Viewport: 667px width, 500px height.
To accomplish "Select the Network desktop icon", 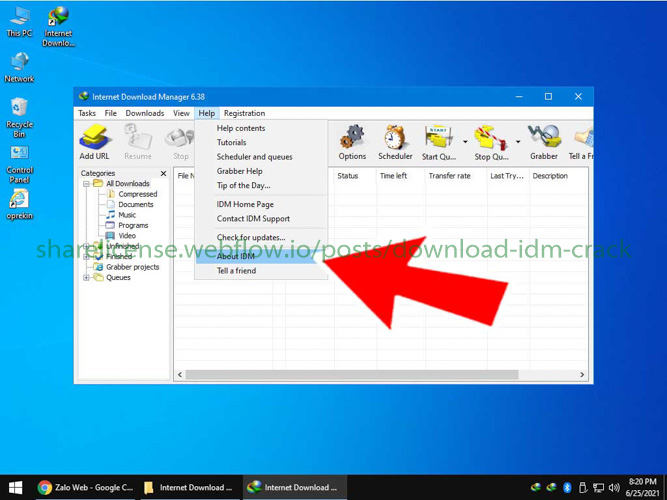I will [x=19, y=67].
